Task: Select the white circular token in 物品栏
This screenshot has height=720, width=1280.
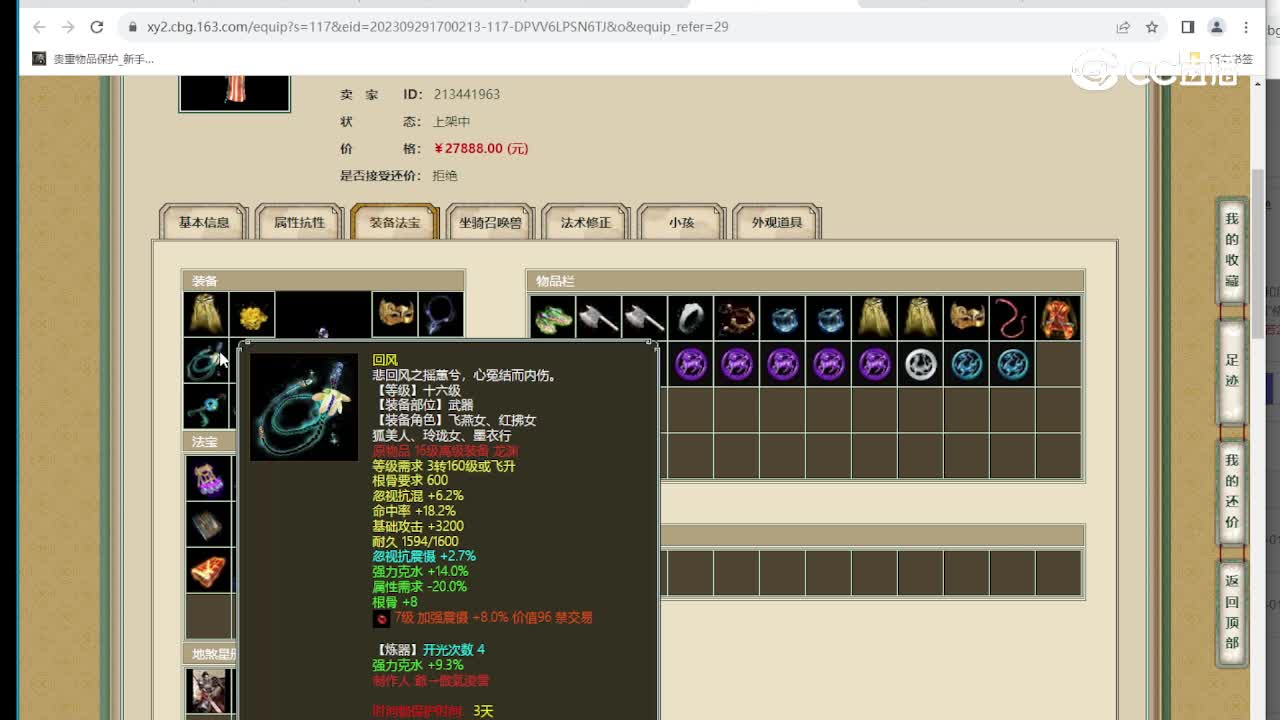Action: (920, 364)
